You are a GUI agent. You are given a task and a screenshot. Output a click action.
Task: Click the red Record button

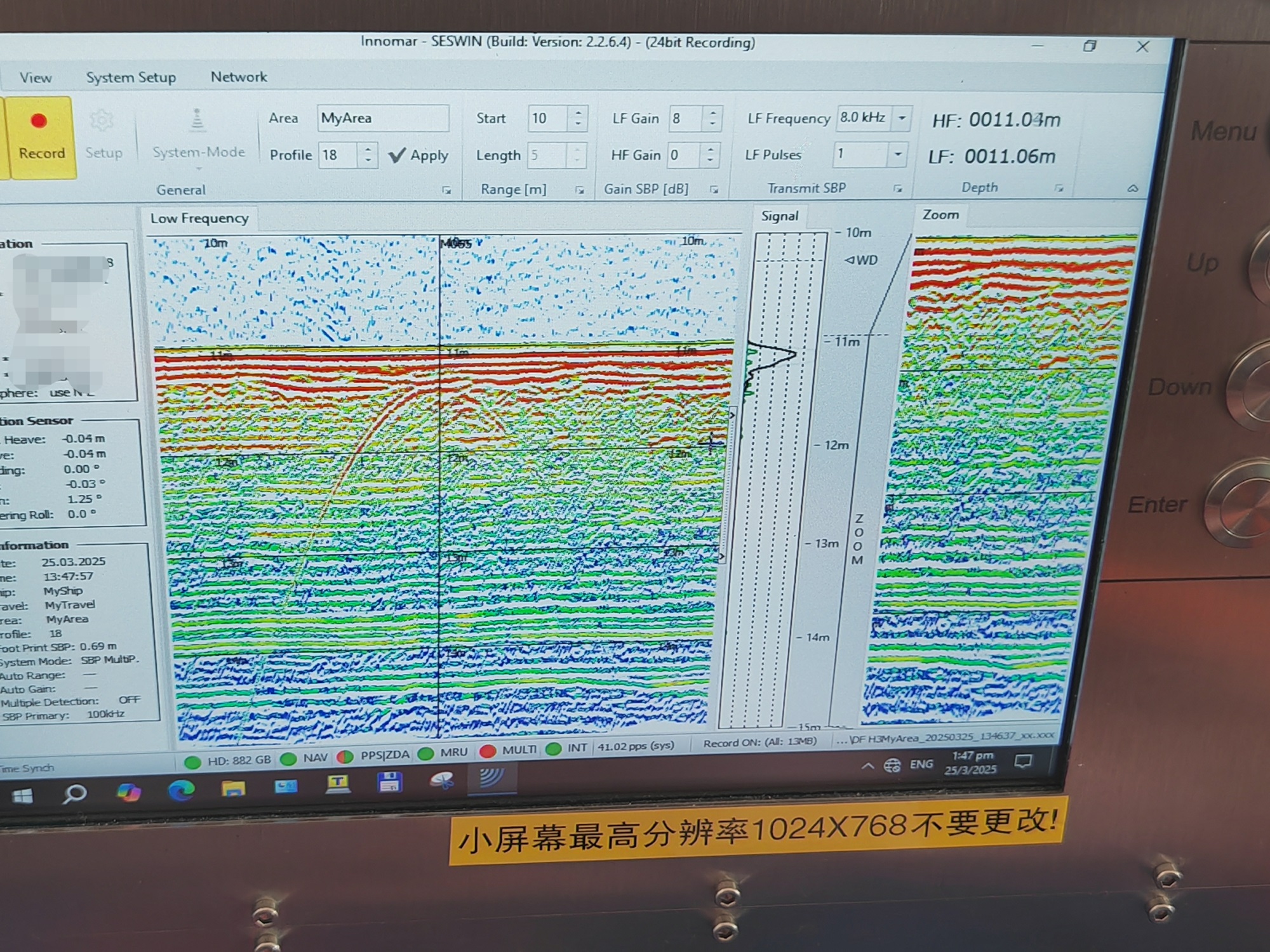tap(41, 137)
